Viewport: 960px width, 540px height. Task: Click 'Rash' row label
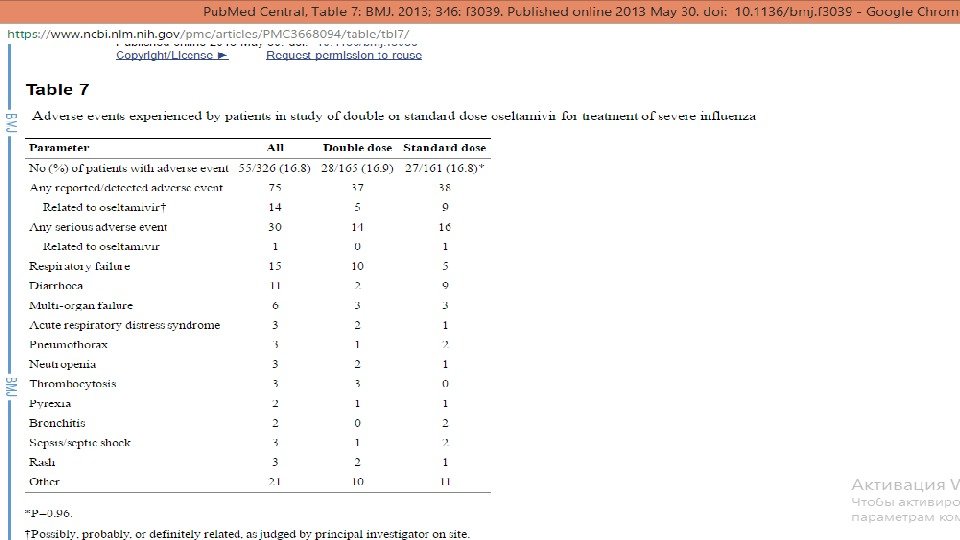[42, 462]
